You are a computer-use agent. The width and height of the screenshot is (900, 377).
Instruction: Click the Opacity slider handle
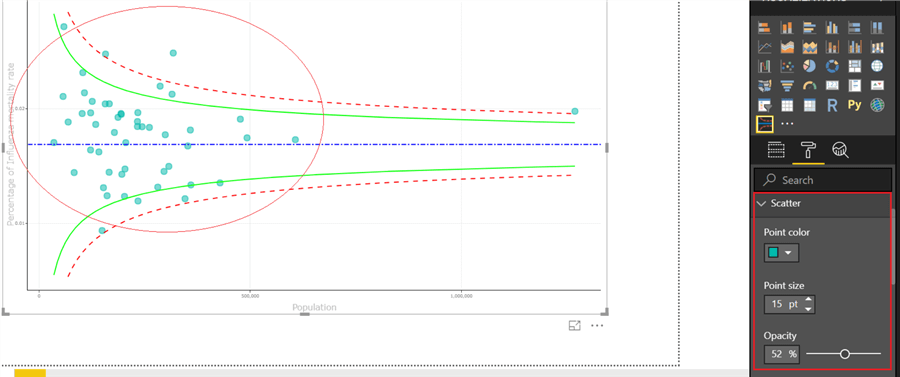844,354
